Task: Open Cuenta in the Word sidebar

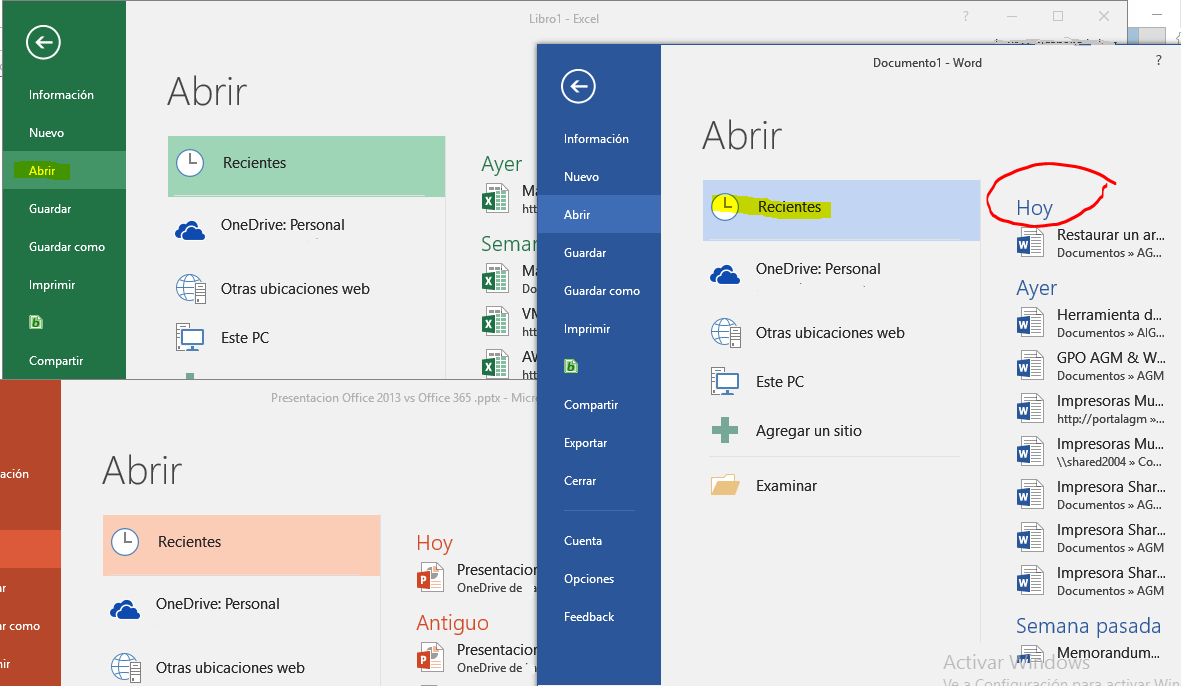Action: (x=583, y=541)
